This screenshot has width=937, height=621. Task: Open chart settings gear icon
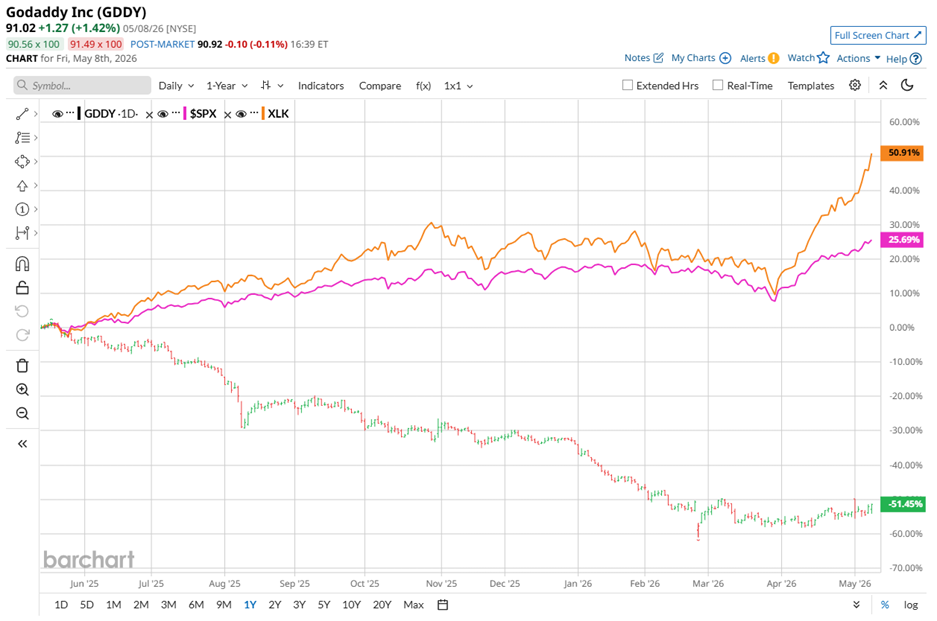tap(855, 85)
